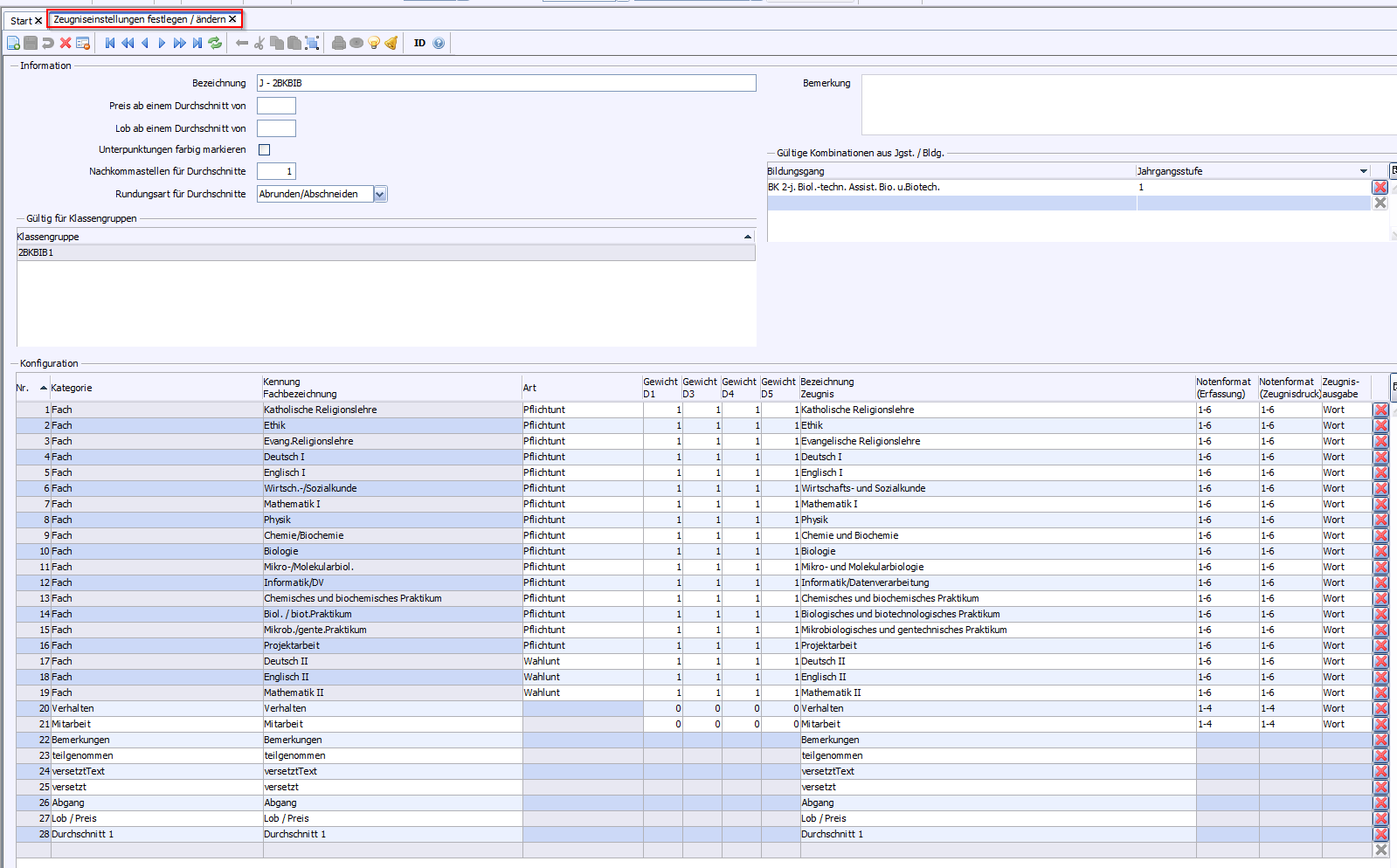The width and height of the screenshot is (1397, 868).
Task: Click the 'Preis ab einem Durchschnitt von' field
Action: (276, 106)
